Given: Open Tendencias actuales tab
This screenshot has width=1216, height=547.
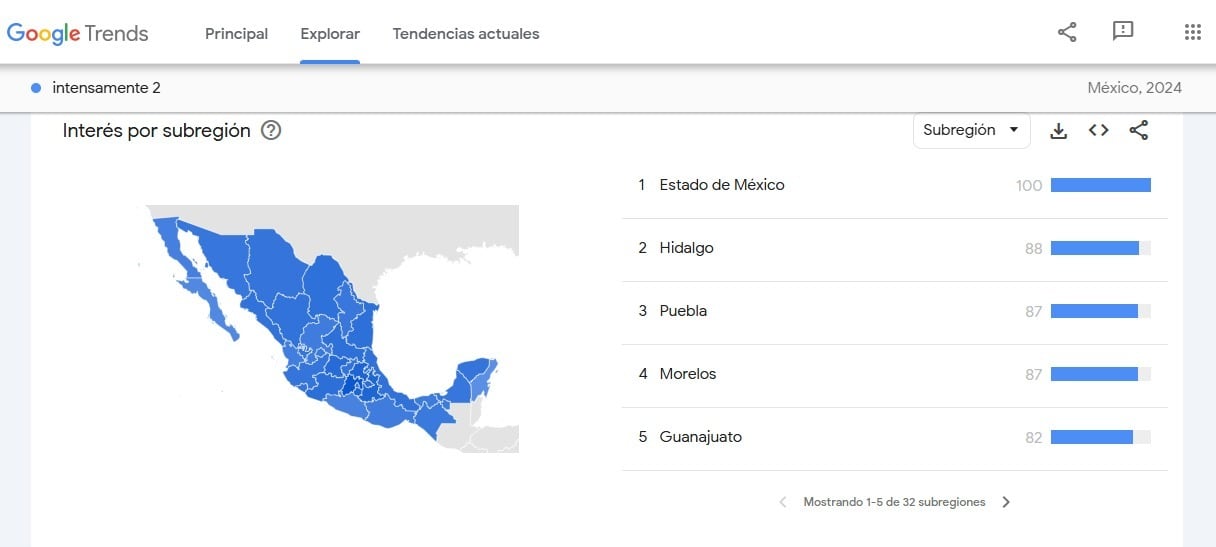Looking at the screenshot, I should click(x=466, y=34).
